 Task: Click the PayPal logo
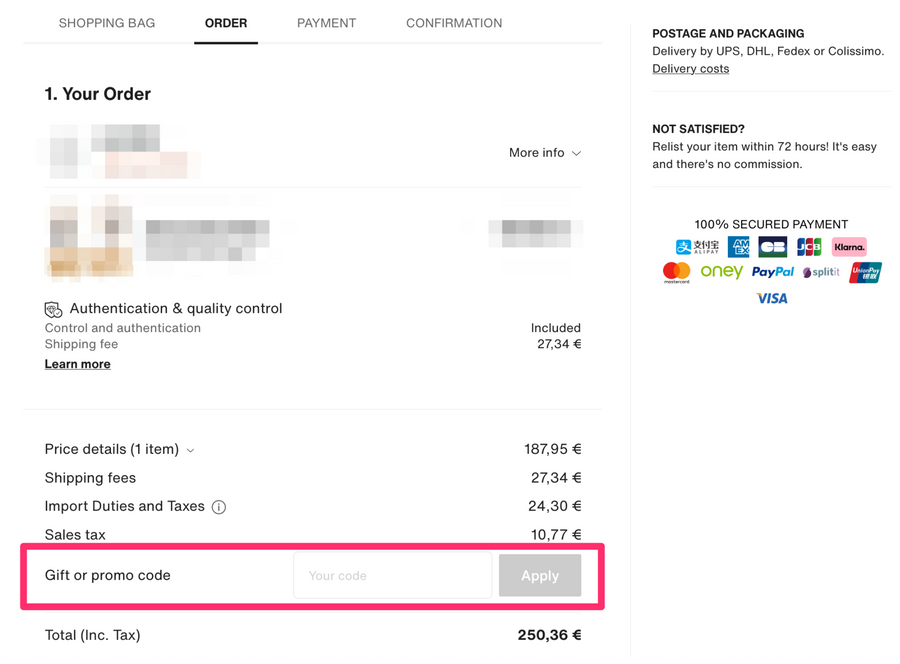(772, 272)
